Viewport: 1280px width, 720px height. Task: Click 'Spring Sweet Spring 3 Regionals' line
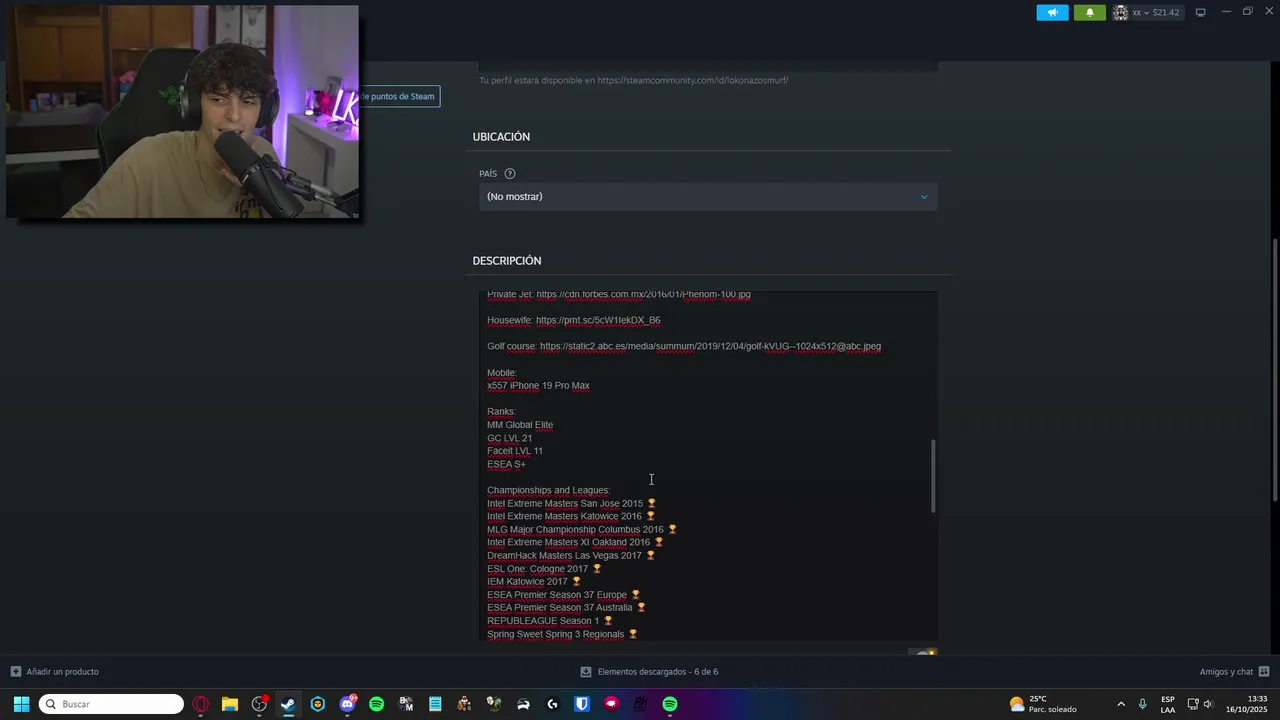tap(555, 634)
